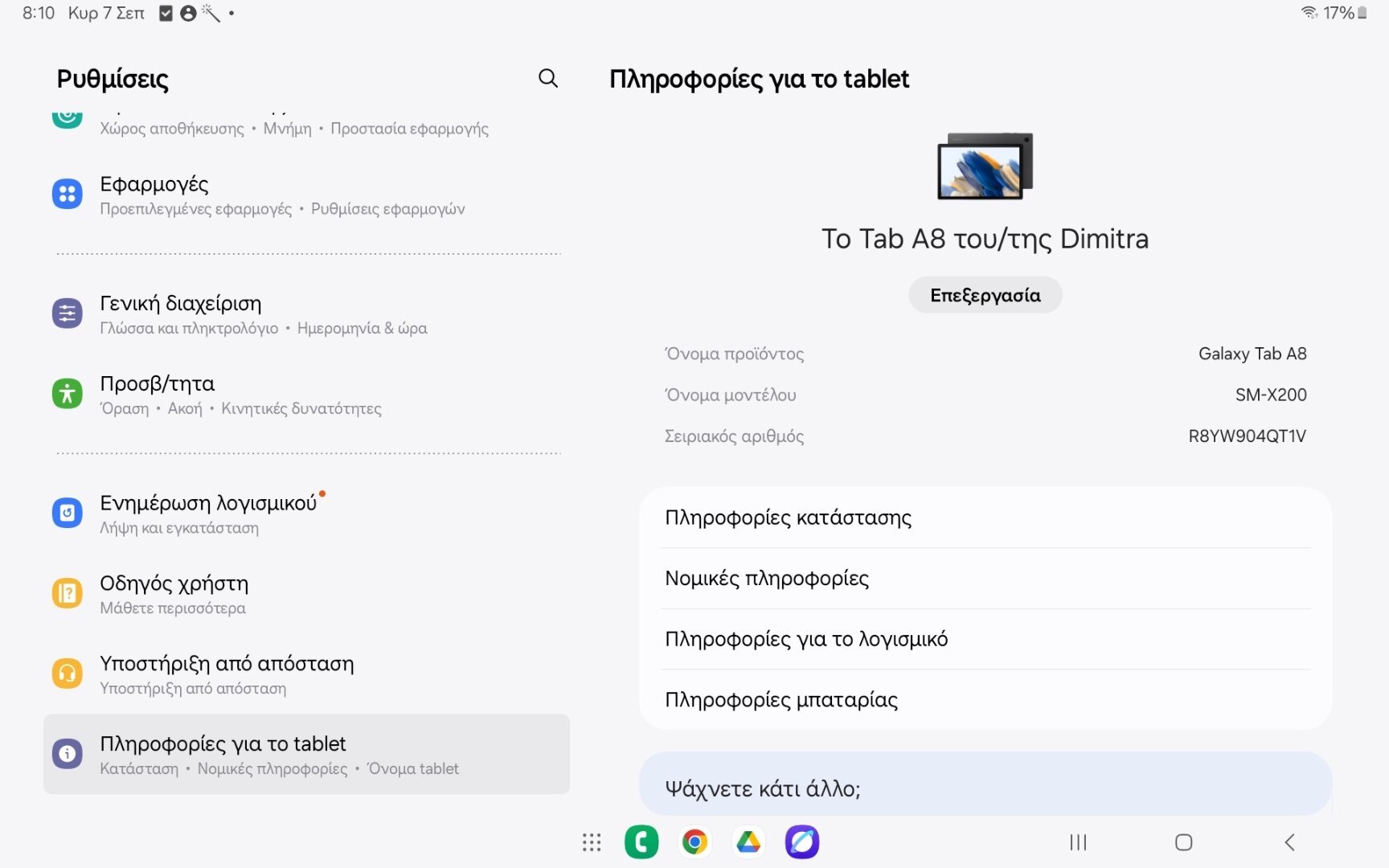Screen dimensions: 1389x868
Task: Tap the model name SM-X200
Action: point(1271,395)
